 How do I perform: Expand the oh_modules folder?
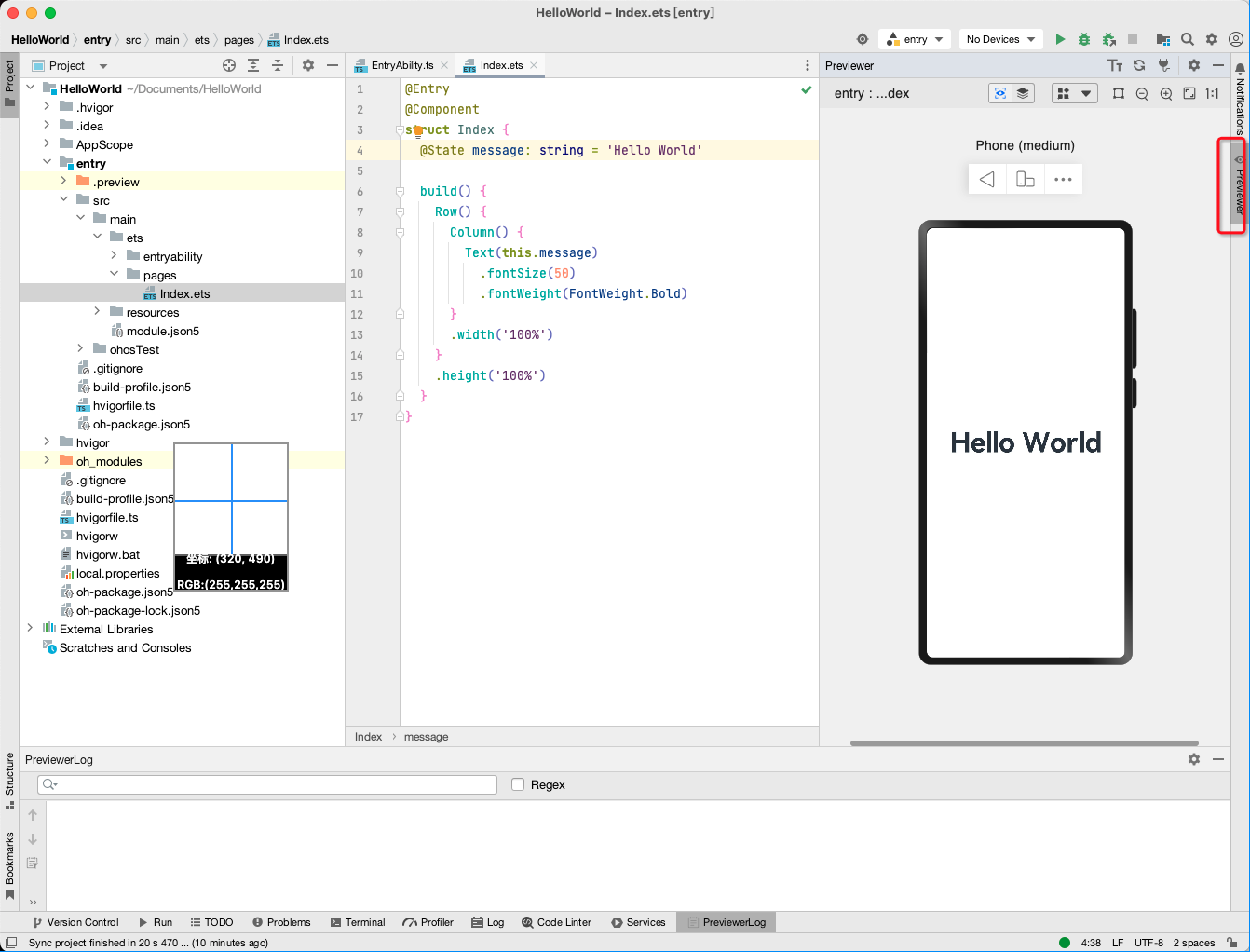[x=47, y=460]
